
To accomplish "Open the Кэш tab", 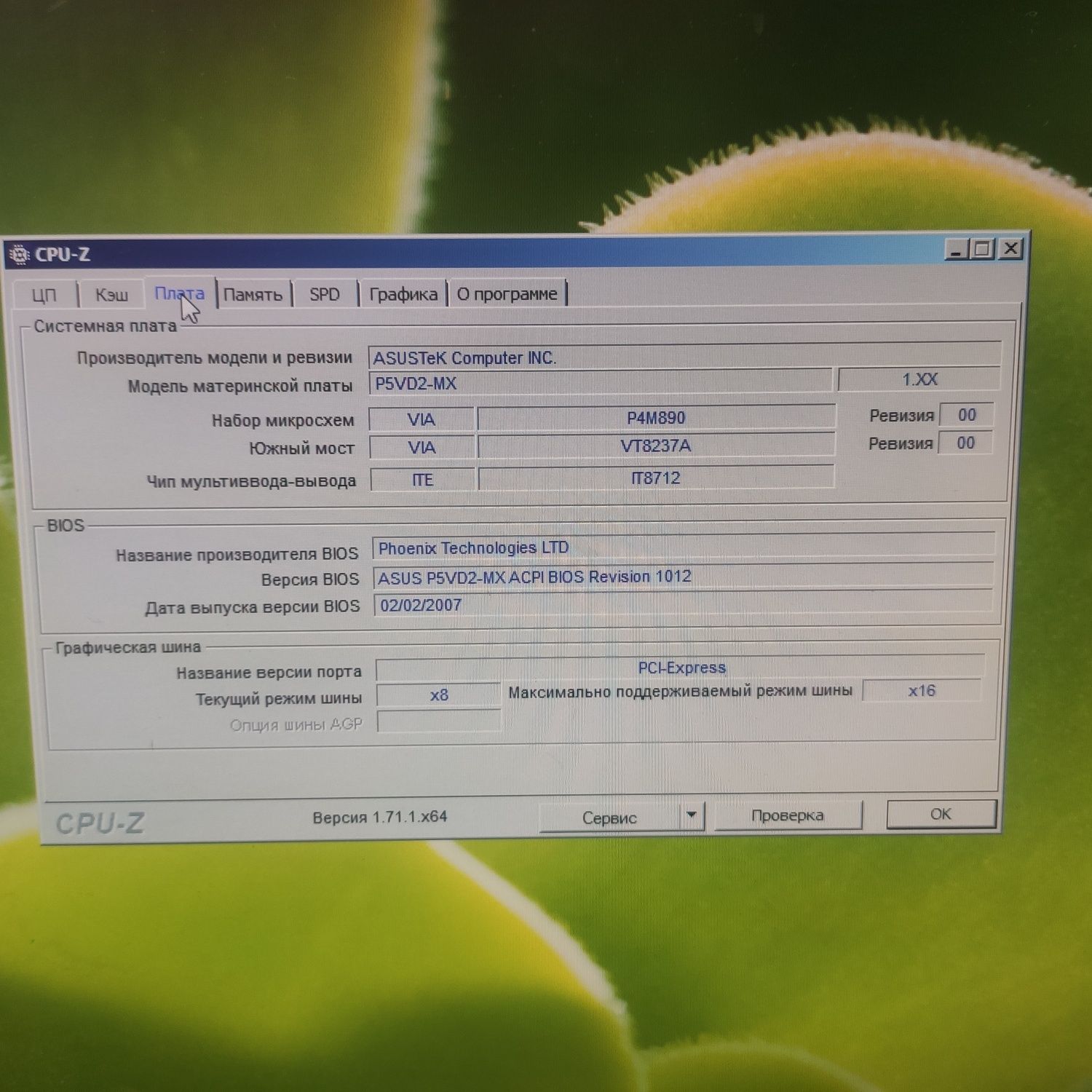I will click(111, 295).
